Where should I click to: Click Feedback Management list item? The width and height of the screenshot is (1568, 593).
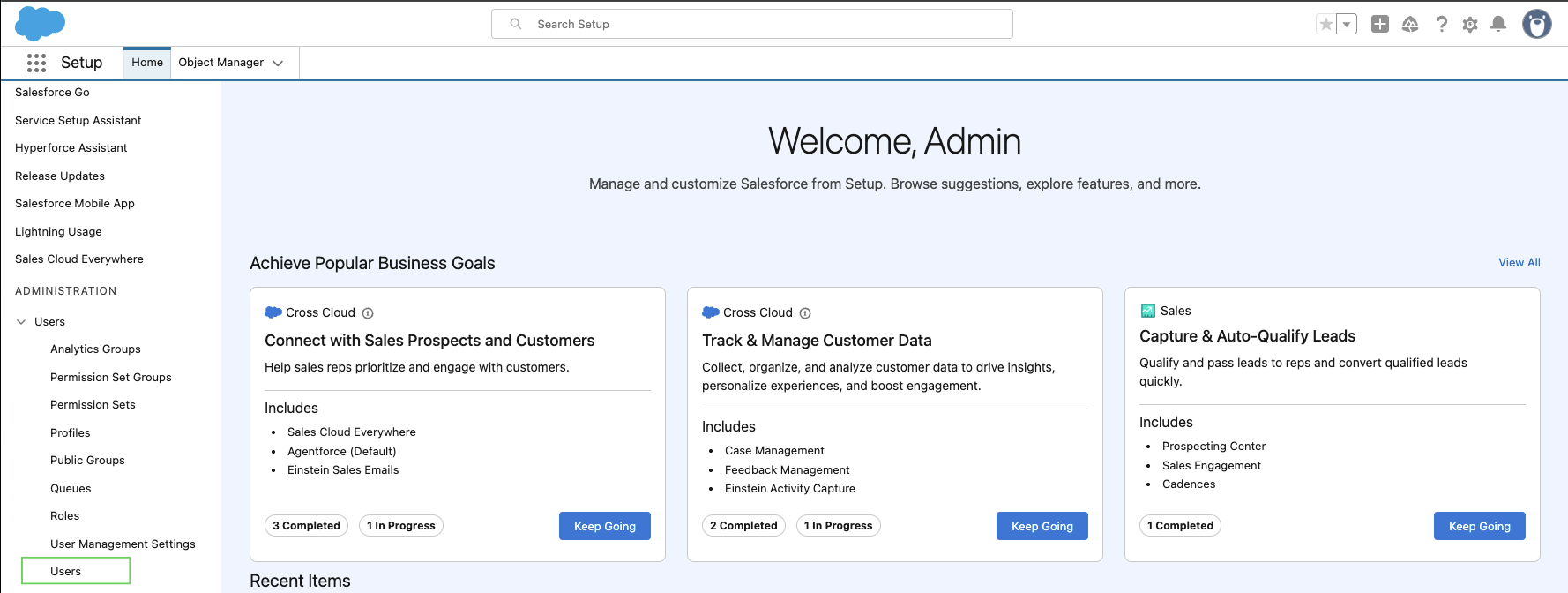(787, 470)
